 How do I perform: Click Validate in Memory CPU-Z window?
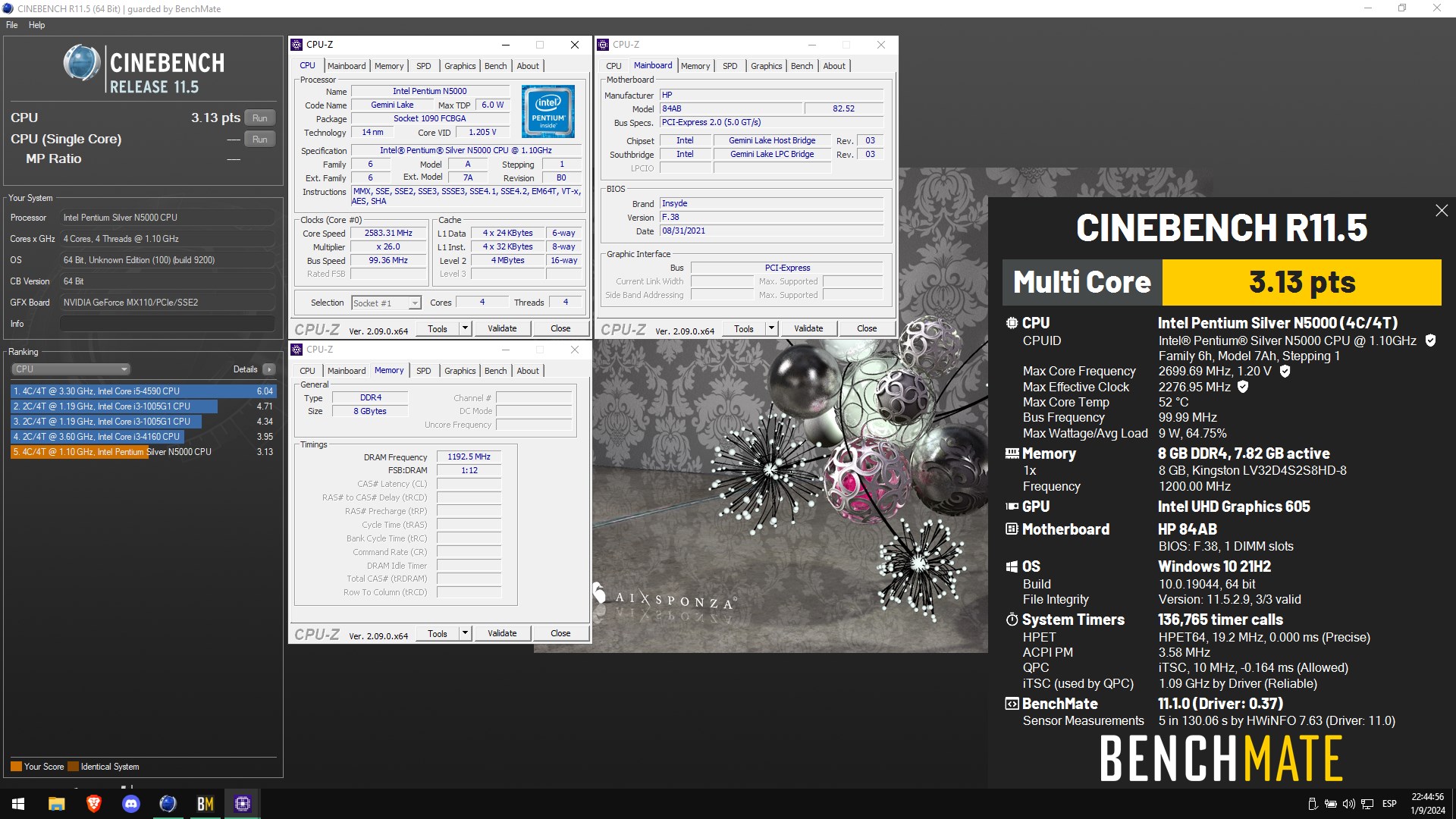(502, 633)
